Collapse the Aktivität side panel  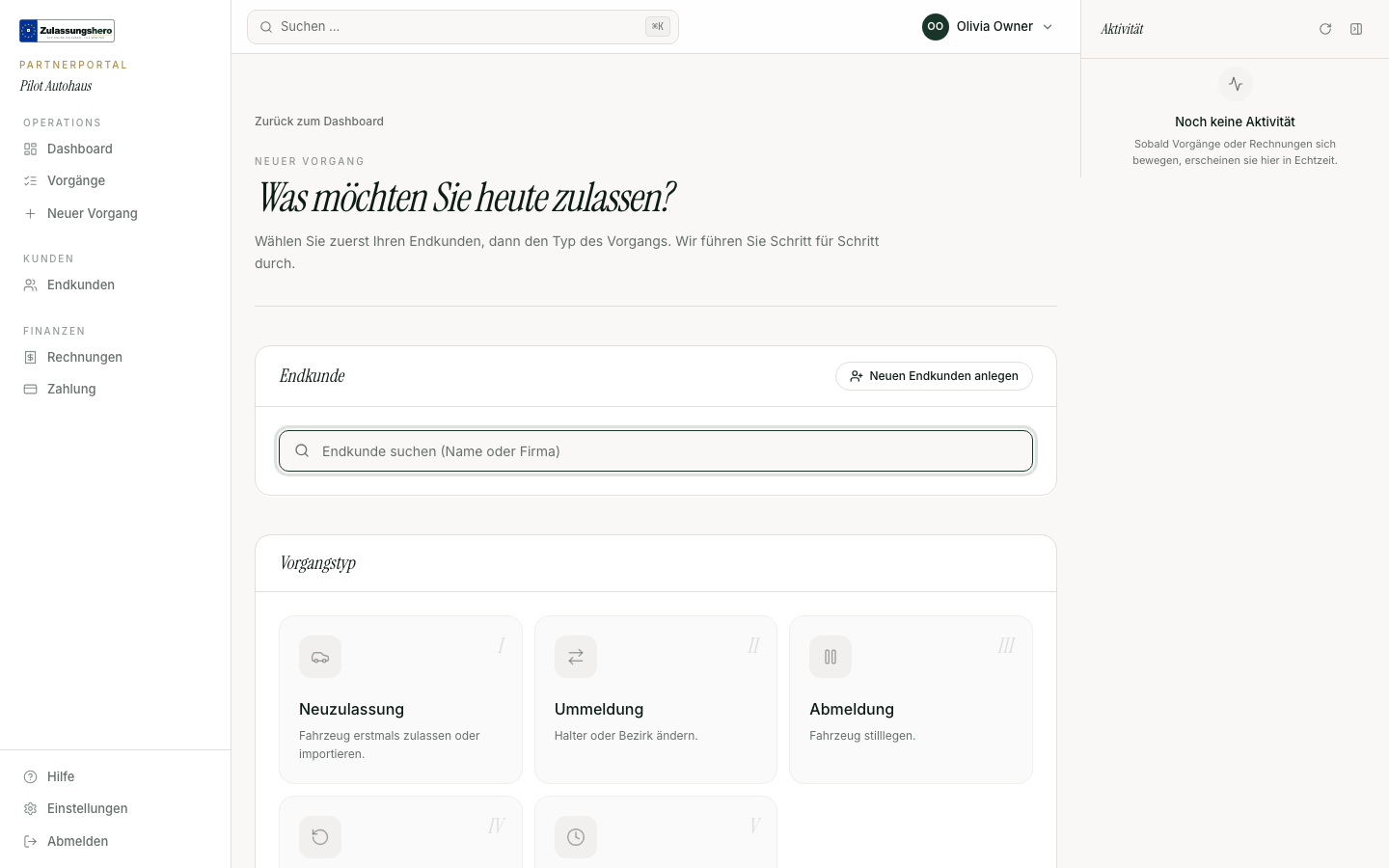1356,29
